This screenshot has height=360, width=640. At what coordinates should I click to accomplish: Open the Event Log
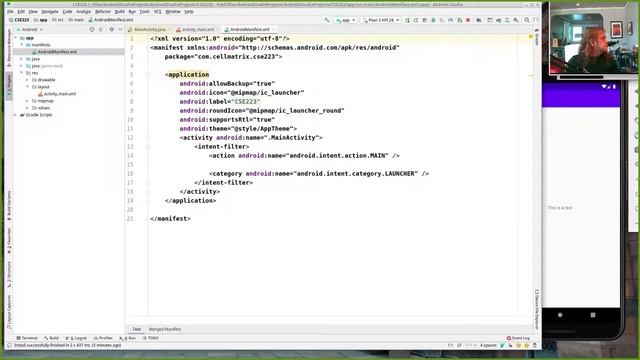click(x=518, y=338)
